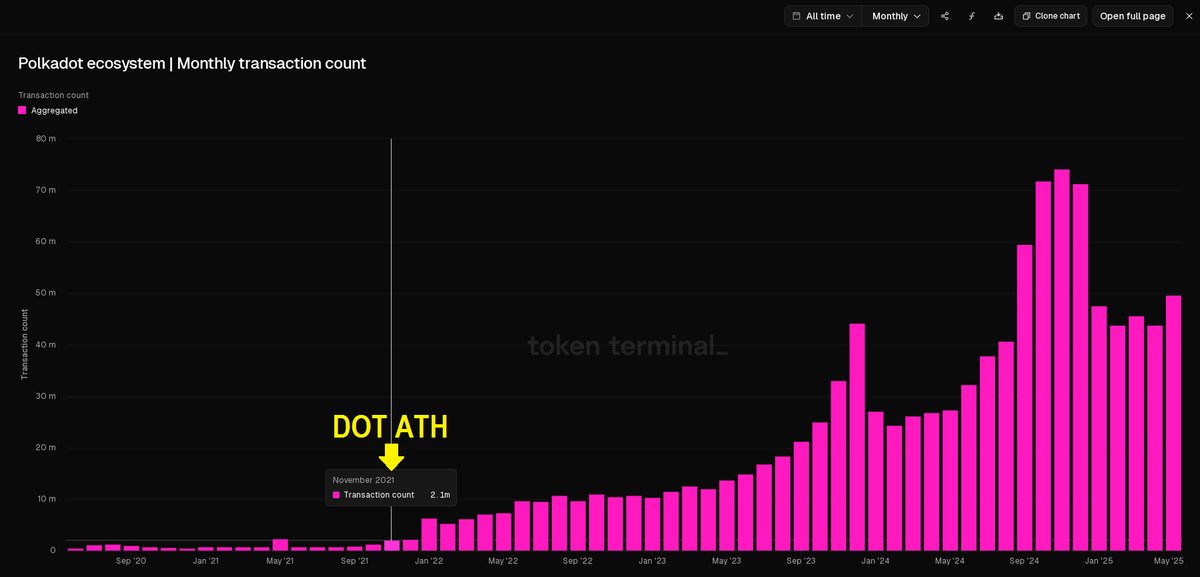Screen dimensions: 1200x577
Task: Click the copy icon inside Clone chart
Action: pos(1026,16)
